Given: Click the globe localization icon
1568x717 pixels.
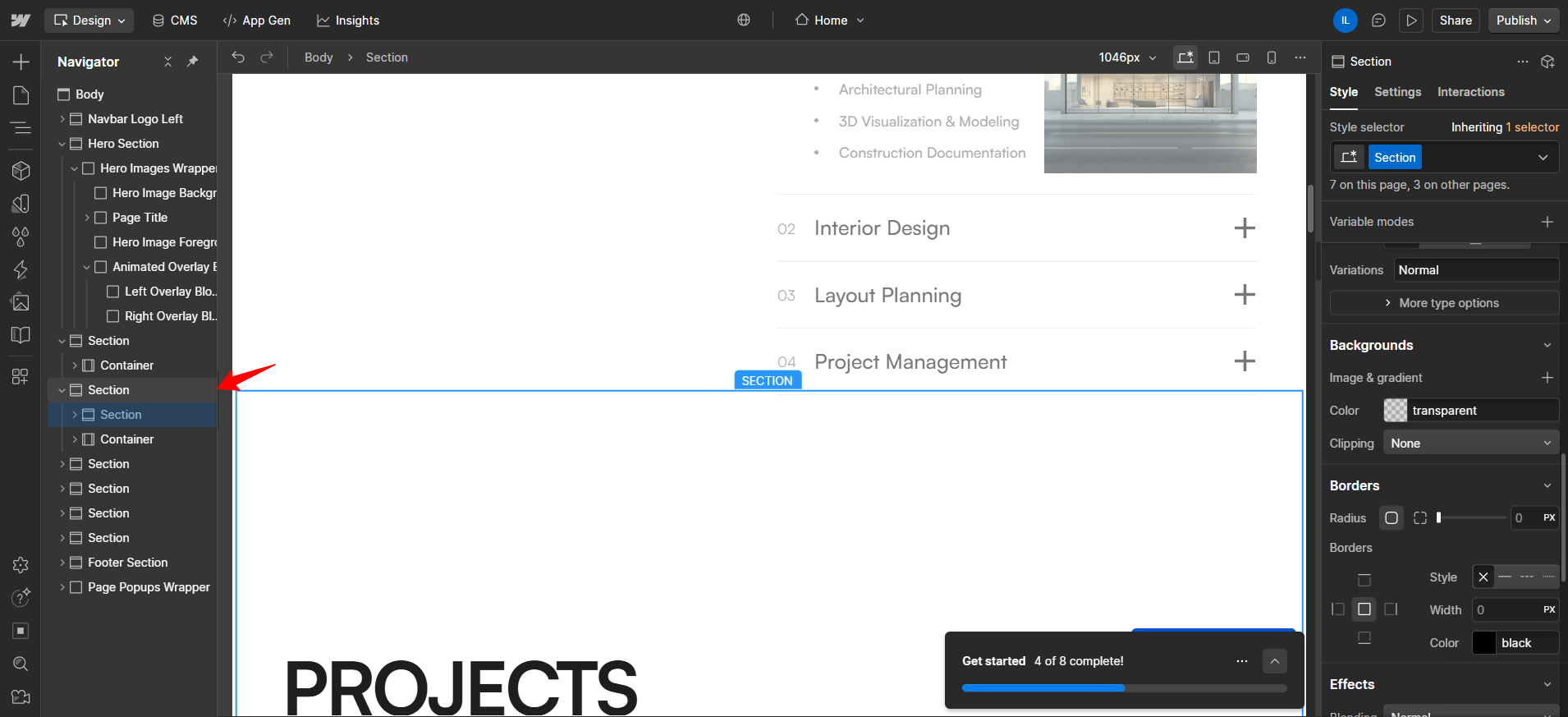Looking at the screenshot, I should (x=744, y=21).
